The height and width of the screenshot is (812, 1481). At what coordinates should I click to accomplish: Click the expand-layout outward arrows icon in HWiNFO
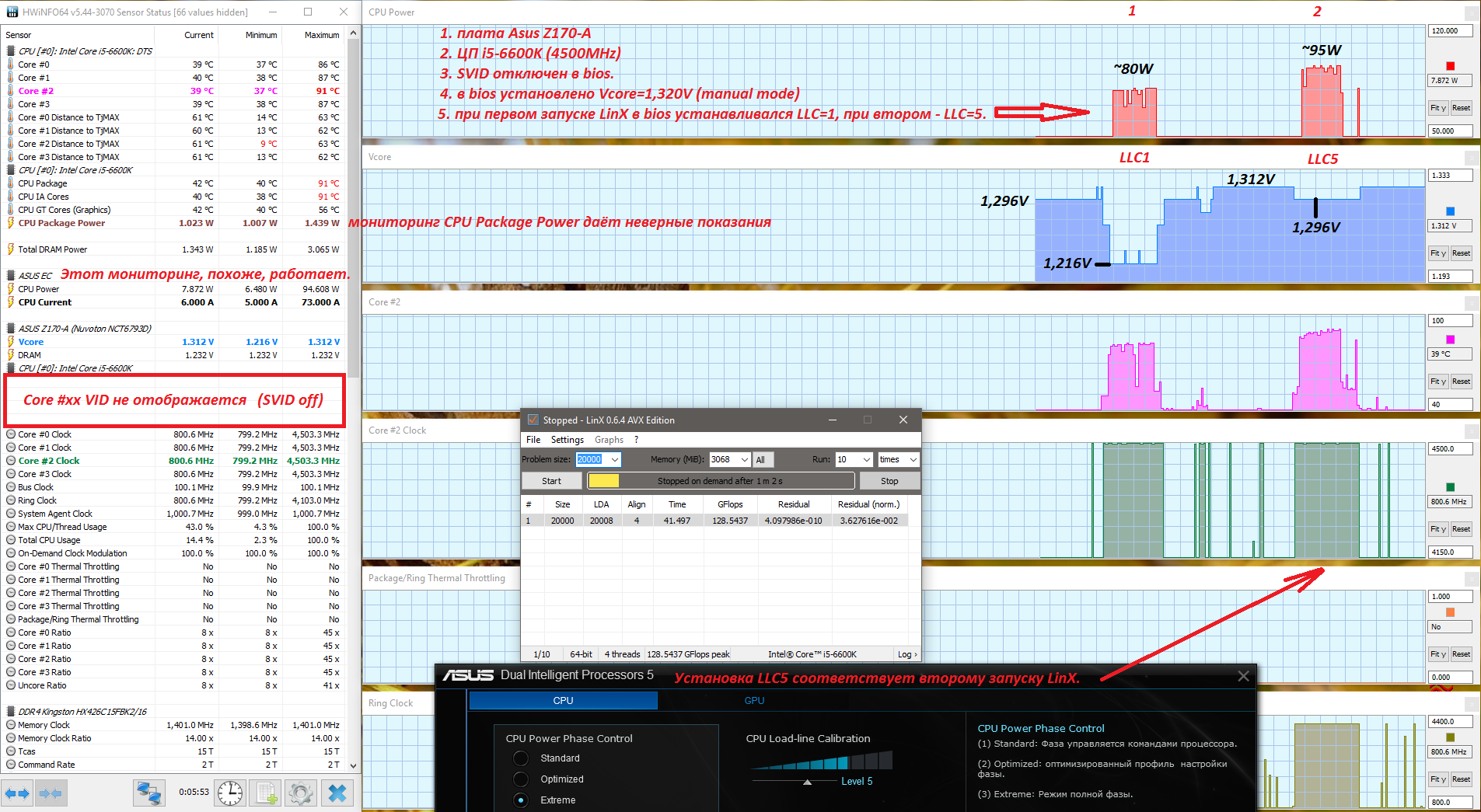point(17,793)
